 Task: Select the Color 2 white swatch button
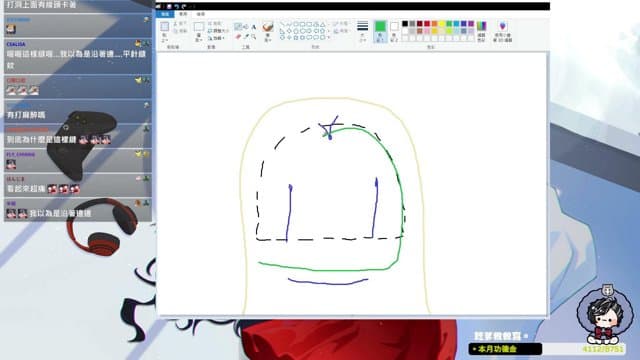click(x=394, y=31)
